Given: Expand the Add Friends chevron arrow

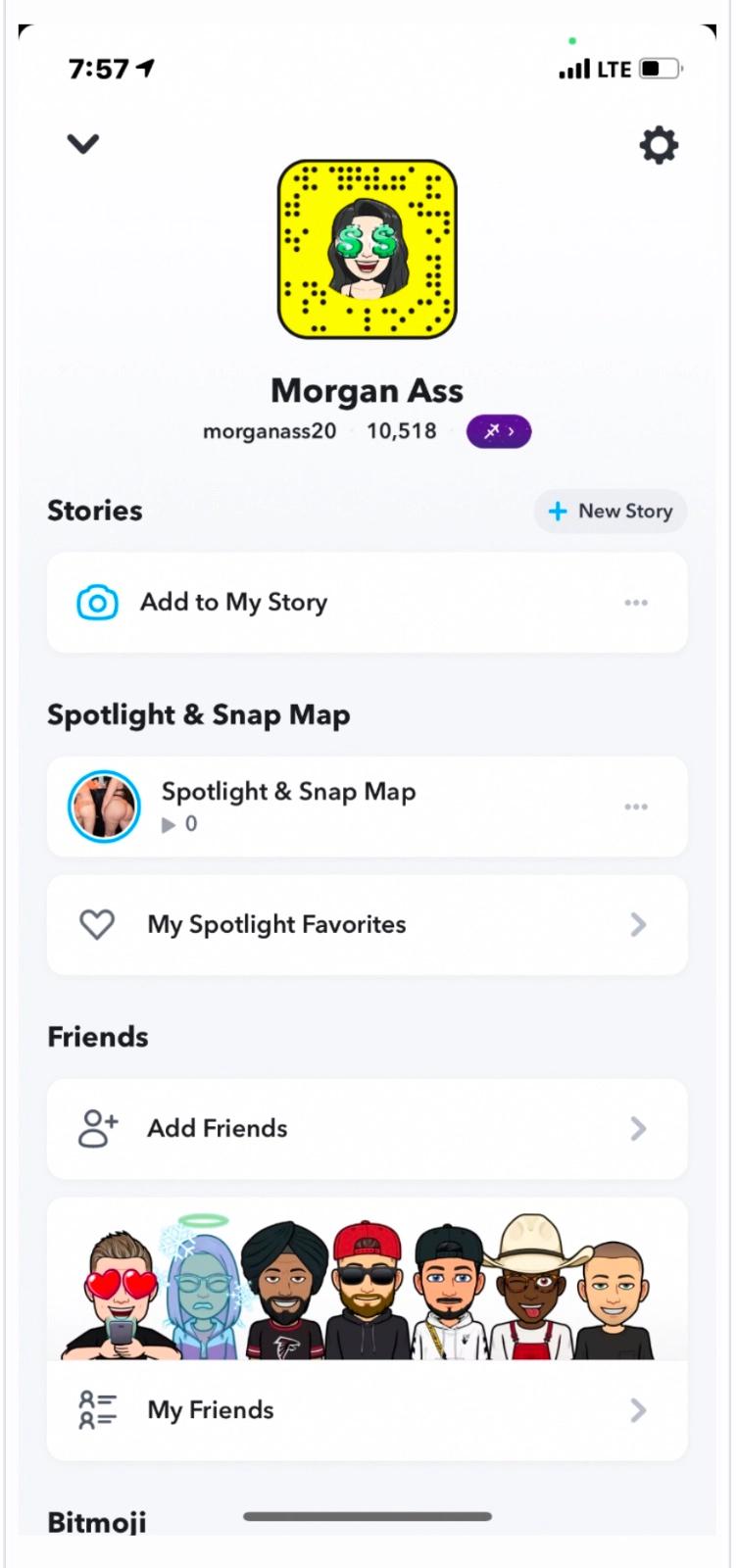Looking at the screenshot, I should pyautogui.click(x=638, y=1128).
